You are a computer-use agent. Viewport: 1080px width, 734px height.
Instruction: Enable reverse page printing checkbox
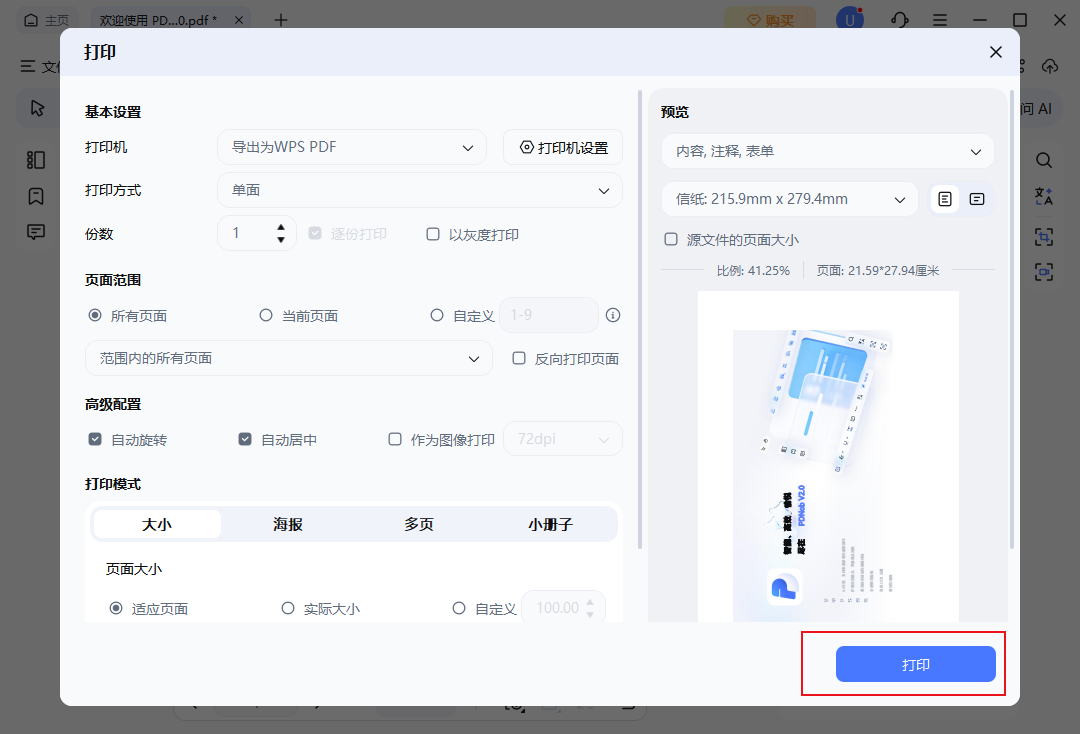click(519, 358)
